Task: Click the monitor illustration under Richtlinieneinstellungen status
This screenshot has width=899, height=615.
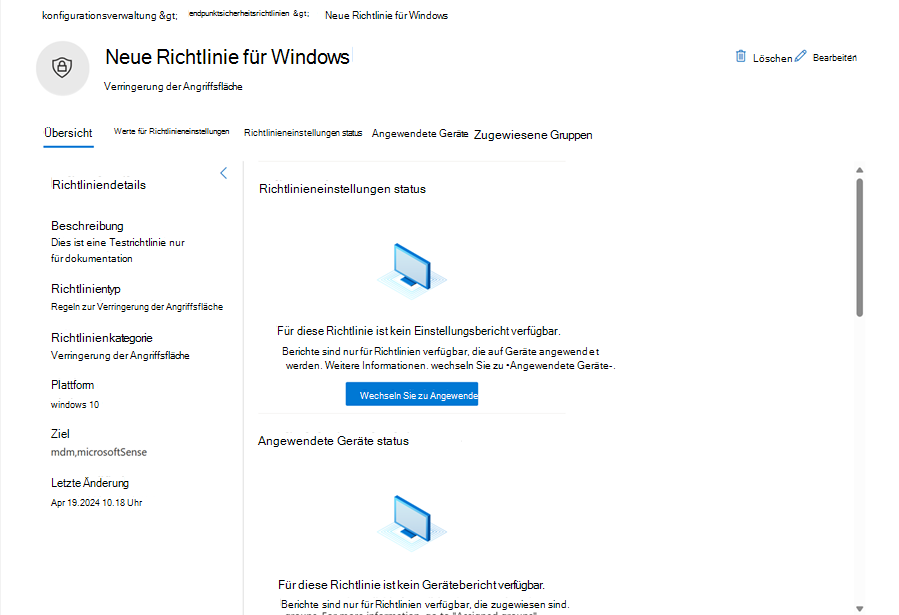Action: tap(410, 265)
